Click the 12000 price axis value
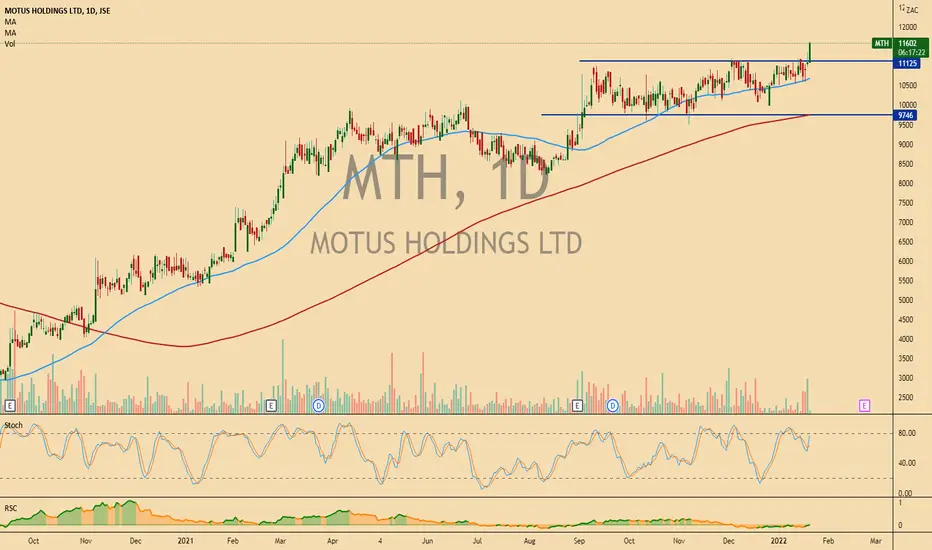This screenshot has width=932, height=550. pyautogui.click(x=908, y=27)
